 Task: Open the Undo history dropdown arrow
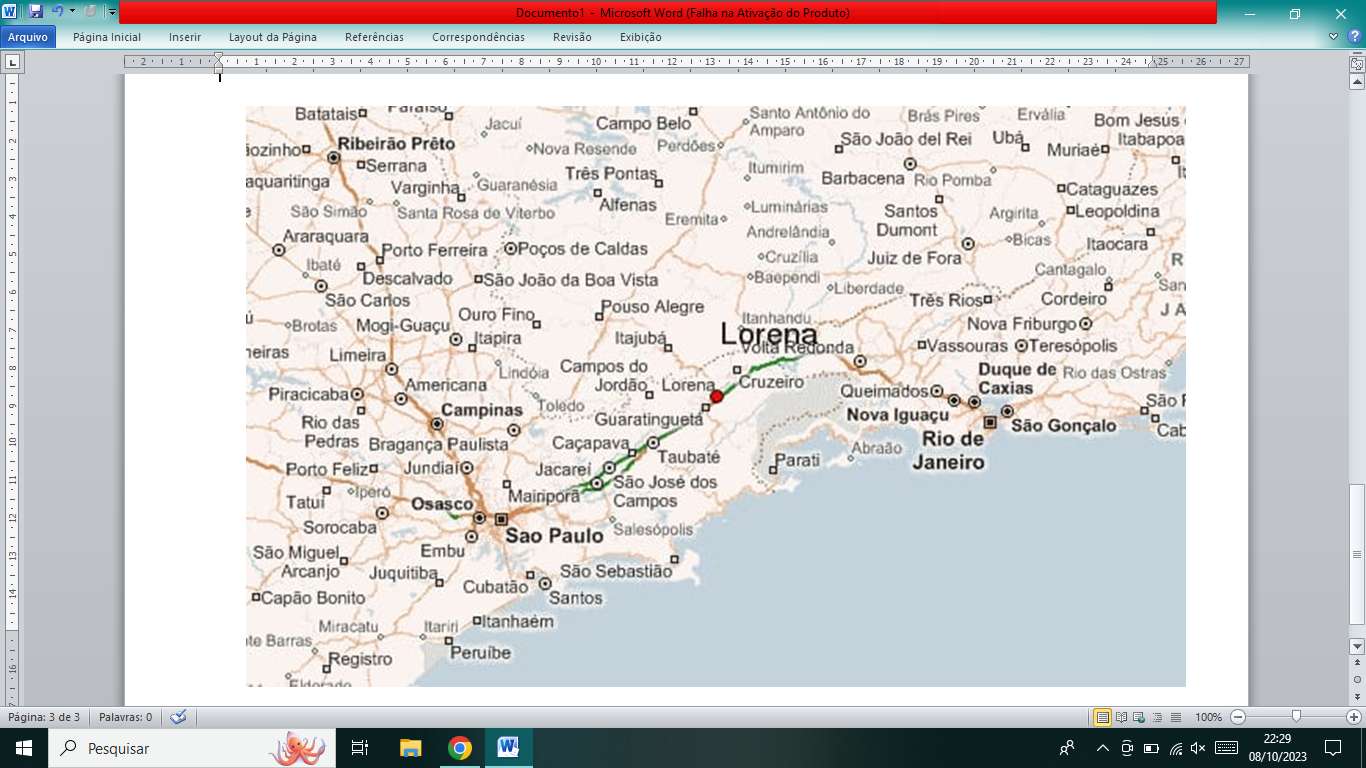coord(72,12)
